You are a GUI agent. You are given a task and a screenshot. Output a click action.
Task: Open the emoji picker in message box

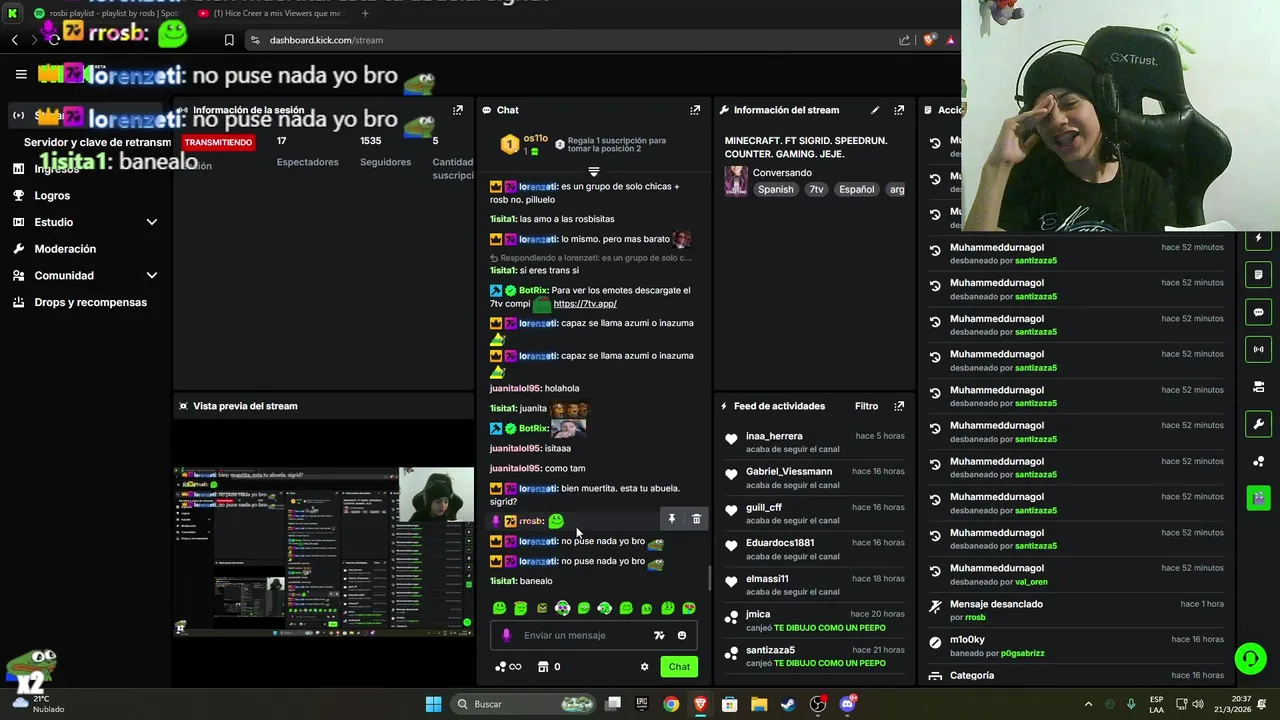(x=682, y=635)
